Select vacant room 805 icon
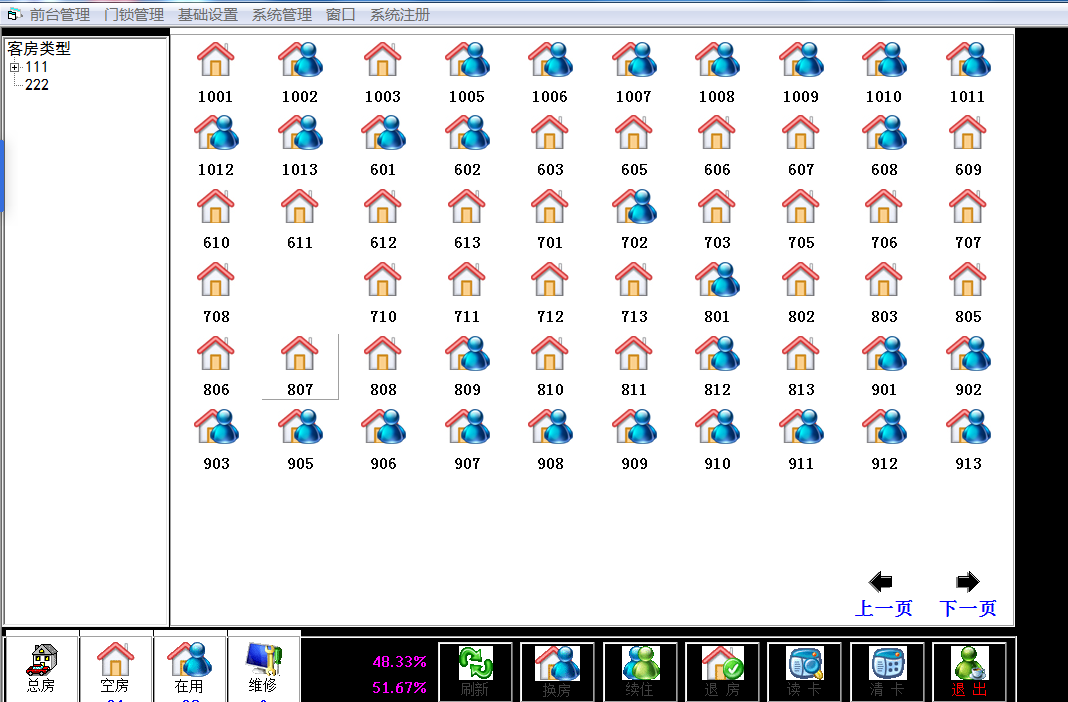1068x702 pixels. click(968, 280)
